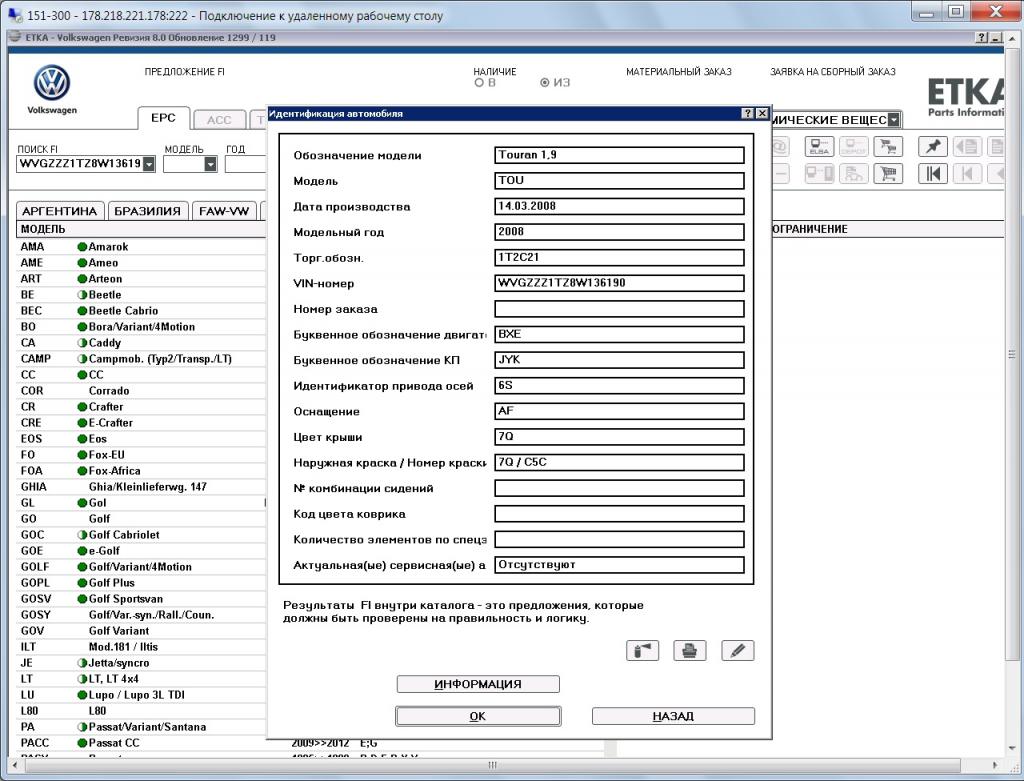This screenshot has width=1024, height=781.
Task: Click the empty Номер заказа field
Action: click(x=619, y=309)
